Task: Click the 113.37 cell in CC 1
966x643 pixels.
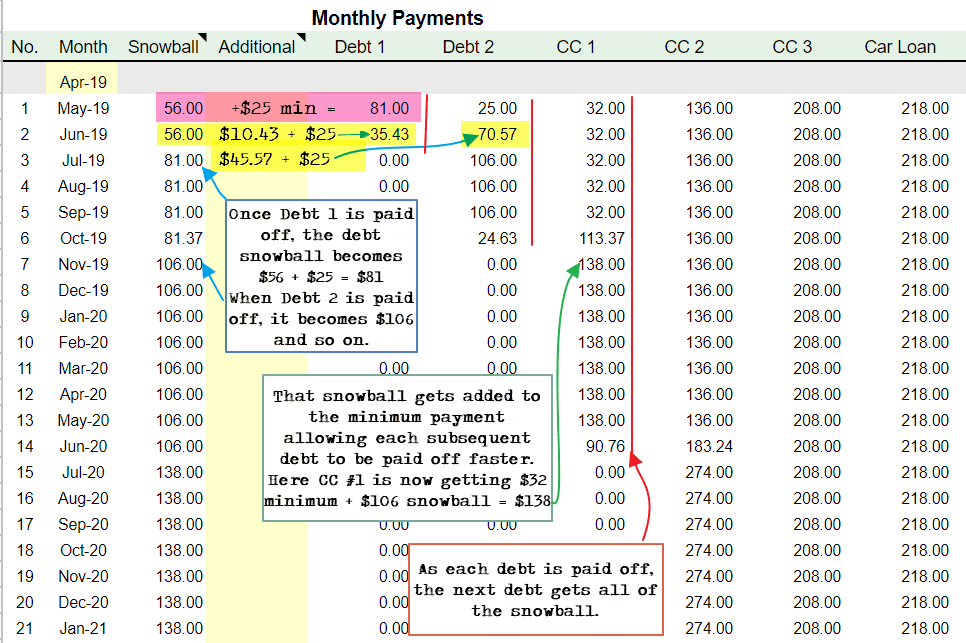Action: pos(601,238)
